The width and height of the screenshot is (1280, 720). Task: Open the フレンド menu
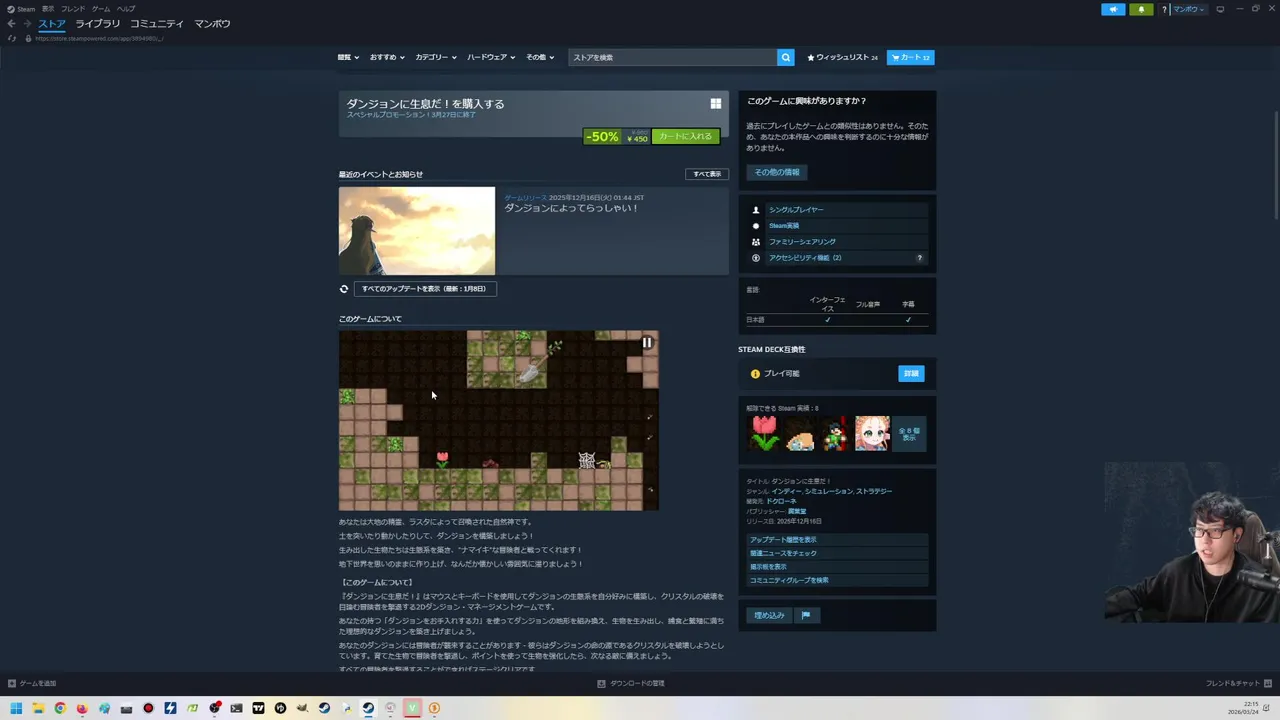[x=73, y=9]
